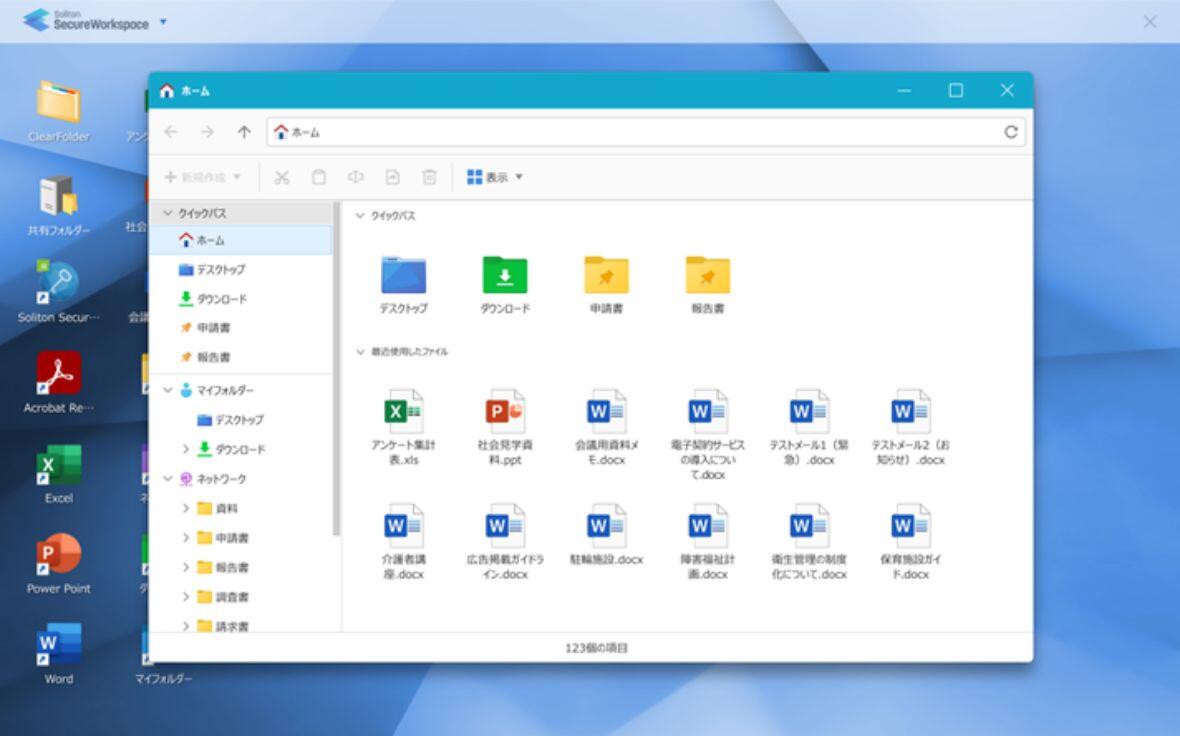Click the Rename toolbar icon
This screenshot has width=1180, height=736.
coord(355,178)
